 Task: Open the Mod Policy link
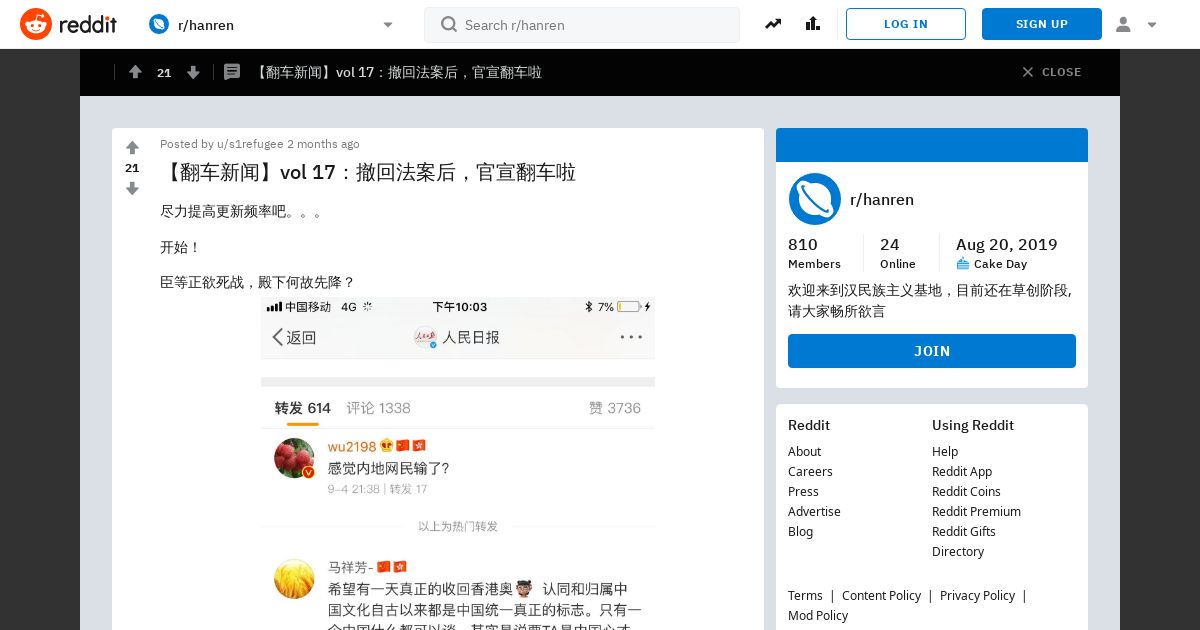coord(818,615)
